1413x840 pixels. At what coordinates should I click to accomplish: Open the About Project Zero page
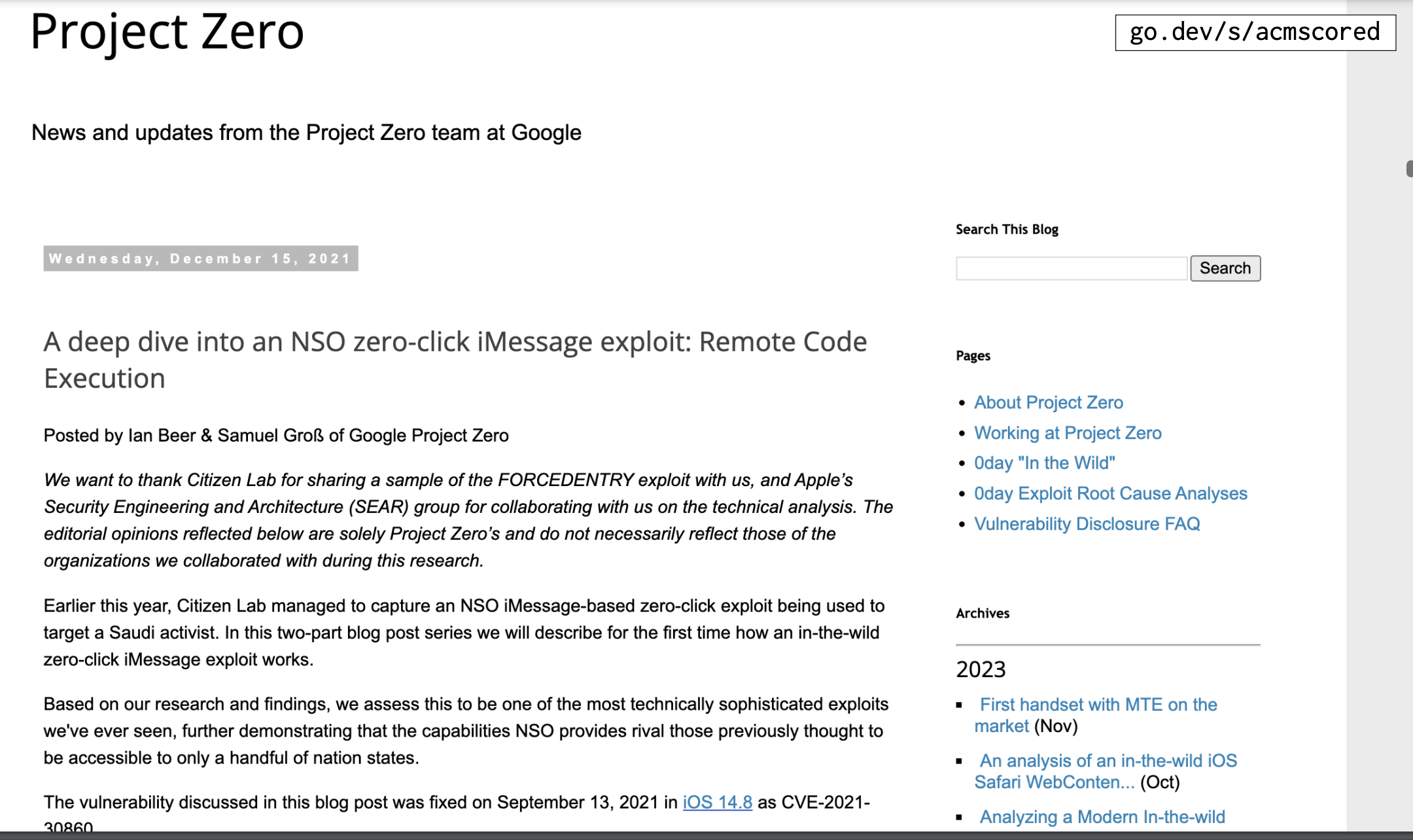tap(1048, 402)
